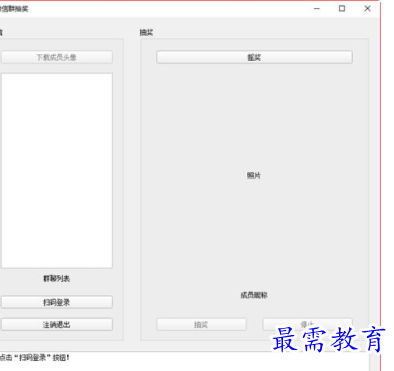Click the 下载成员头像 button
This screenshot has width=394, height=371.
click(56, 57)
